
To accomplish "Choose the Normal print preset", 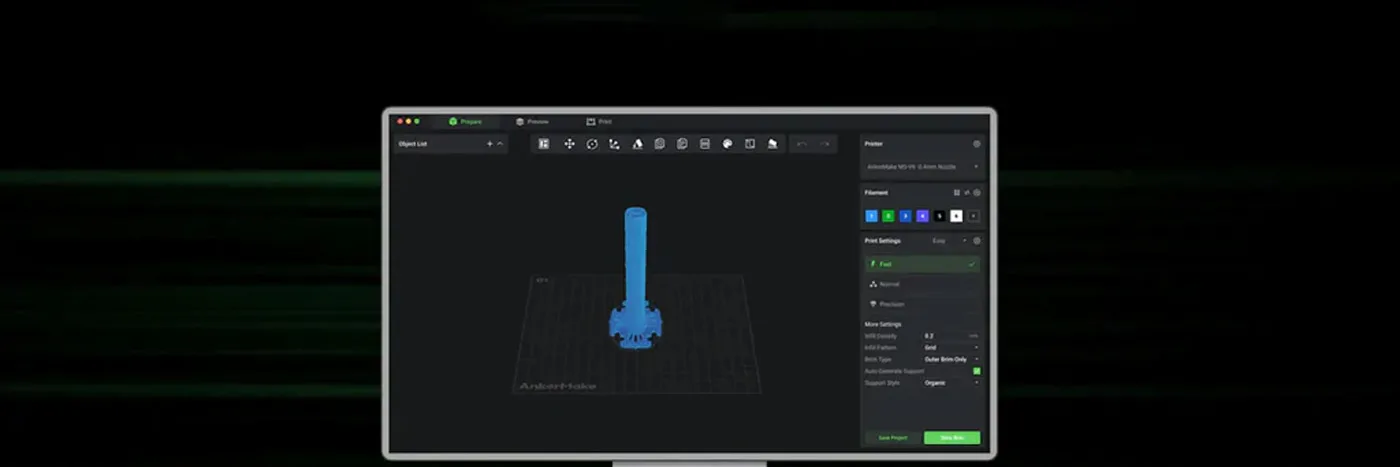I will tap(922, 284).
